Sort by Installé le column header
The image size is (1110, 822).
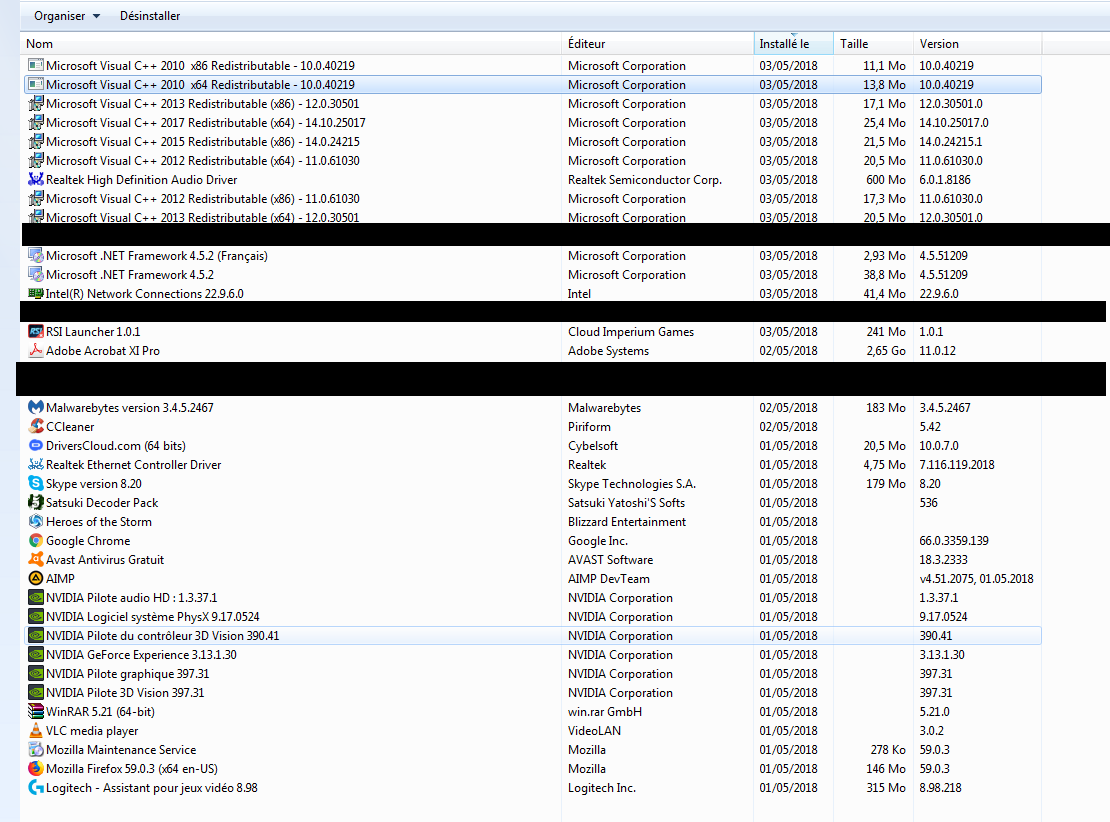794,43
